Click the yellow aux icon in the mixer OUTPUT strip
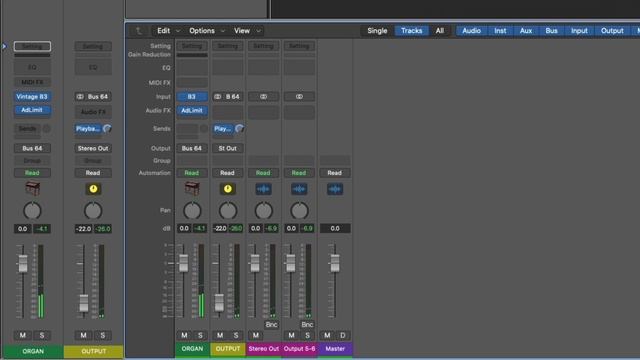 pos(227,189)
